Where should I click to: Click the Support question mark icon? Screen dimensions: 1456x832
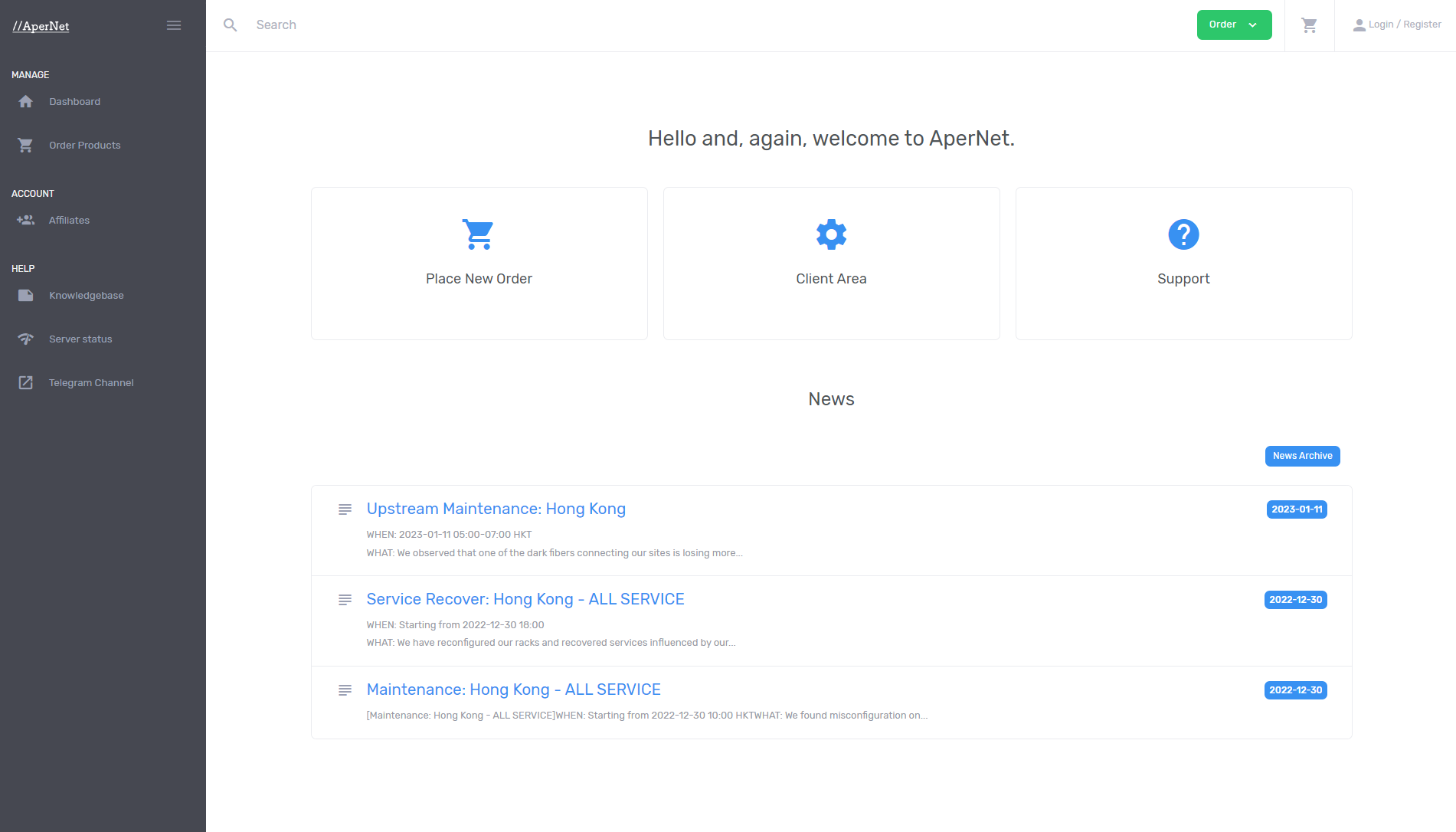point(1183,234)
